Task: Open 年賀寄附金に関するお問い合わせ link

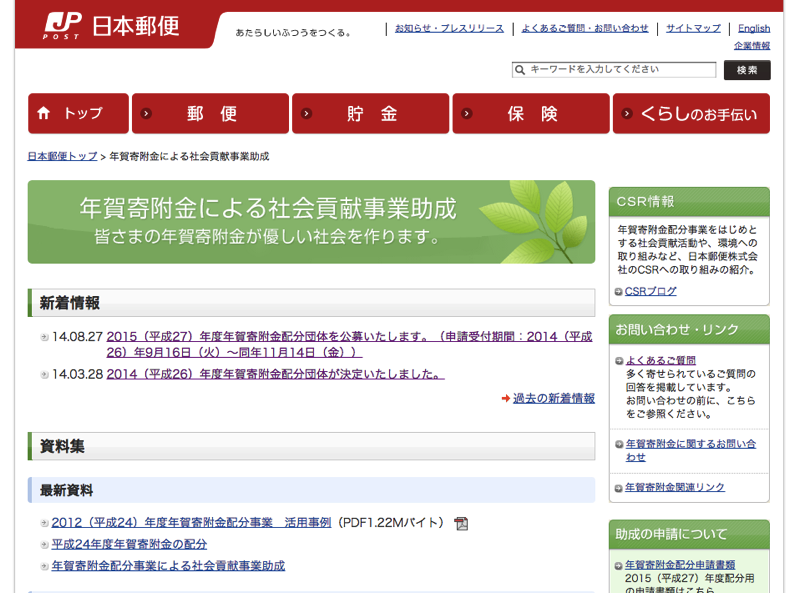Action: click(x=691, y=451)
